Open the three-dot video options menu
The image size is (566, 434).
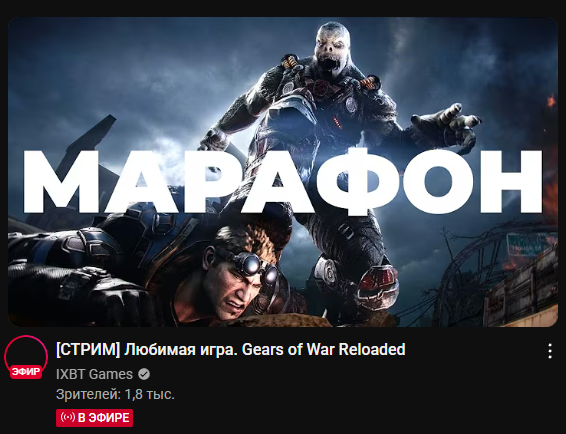[549, 351]
